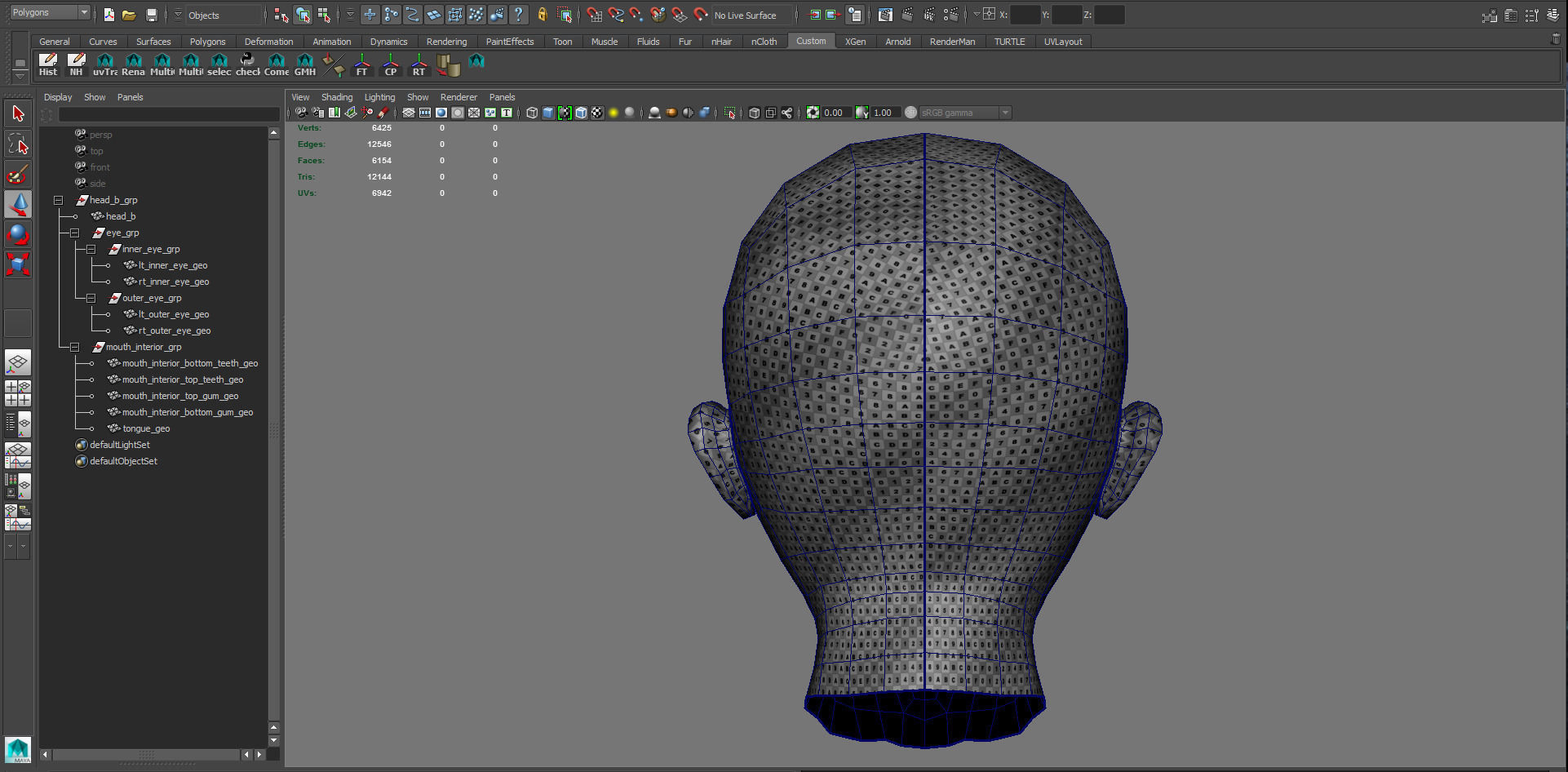Toggle the select deformation objects mask
This screenshot has width=1568, height=772.
coord(454,15)
